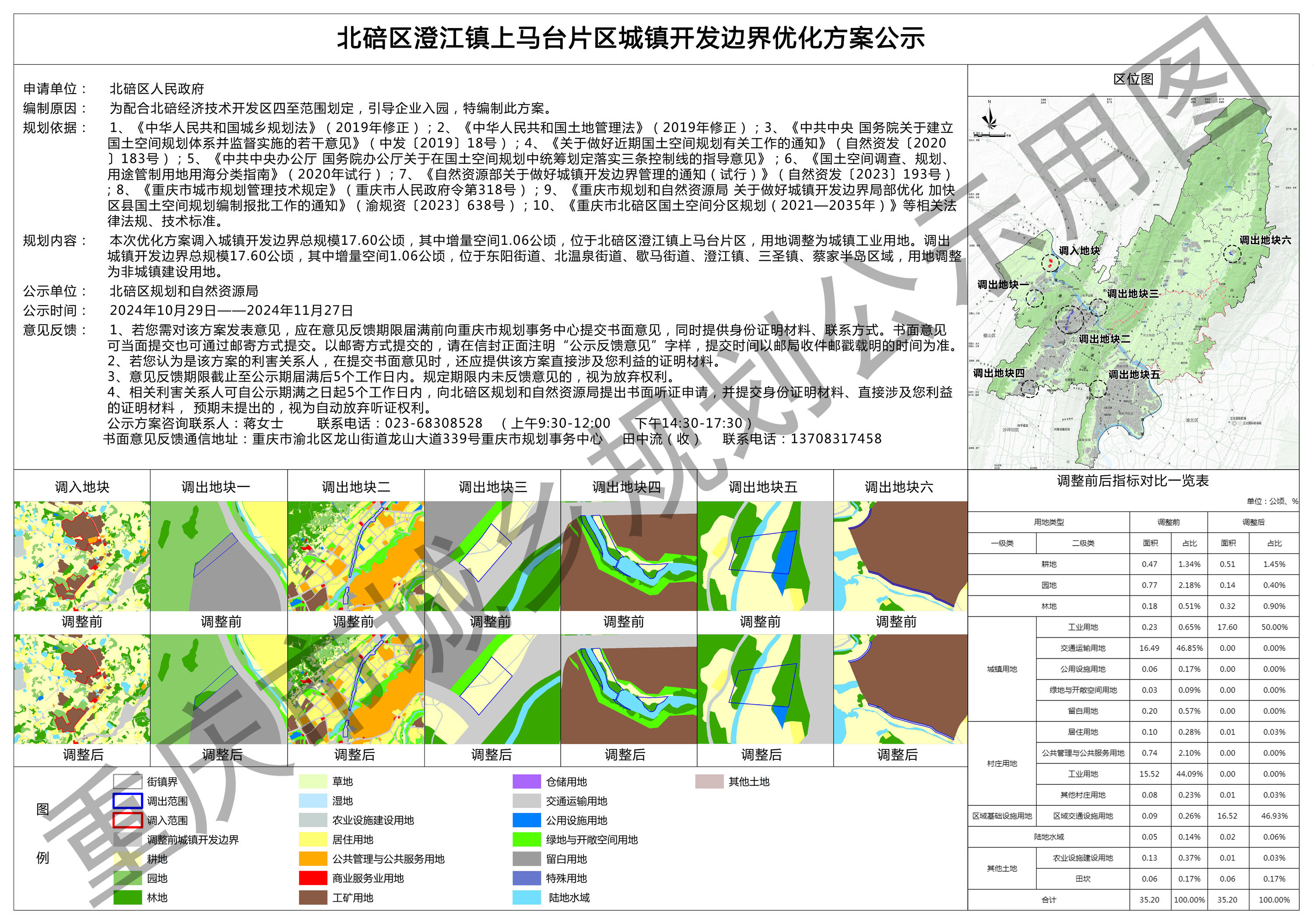
Task: Open the 调出地块一 调整后 map thumbnail
Action: (x=219, y=689)
